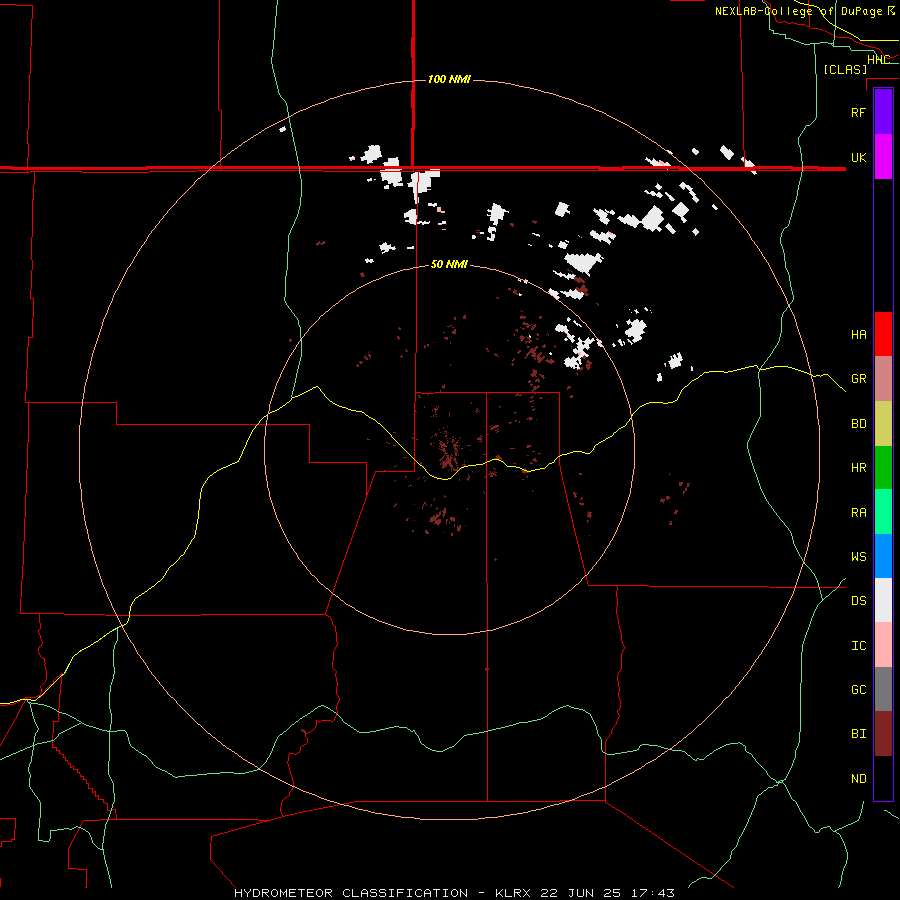This screenshot has width=900, height=900.
Task: Click the HHC product label
Action: point(878,60)
